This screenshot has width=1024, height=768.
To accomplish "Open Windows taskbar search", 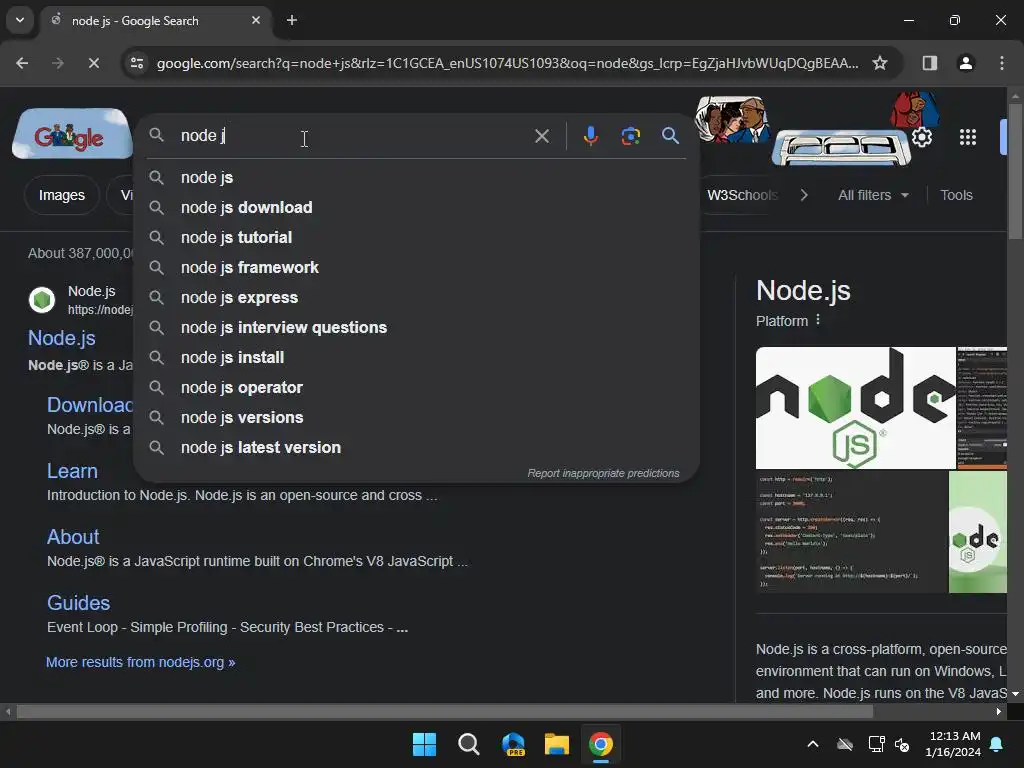I will (x=468, y=744).
